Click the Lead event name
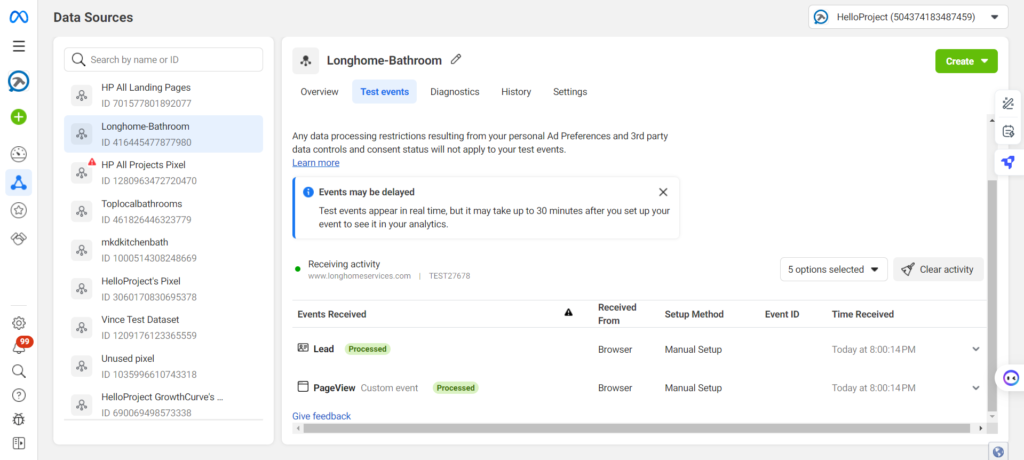The image size is (1024, 460). [323, 349]
